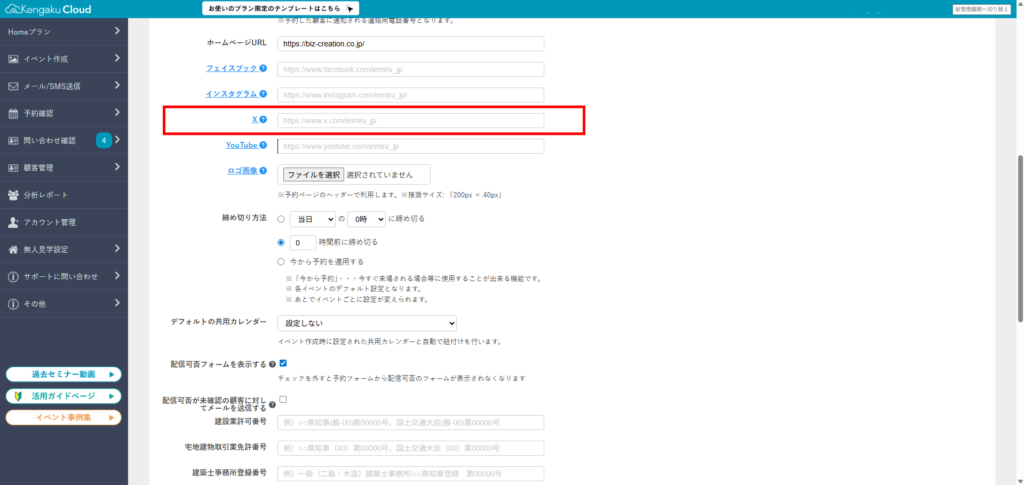Uncheck 配信可否フォームを表示する checkbox
Image resolution: width=1024 pixels, height=485 pixels.
(x=283, y=363)
